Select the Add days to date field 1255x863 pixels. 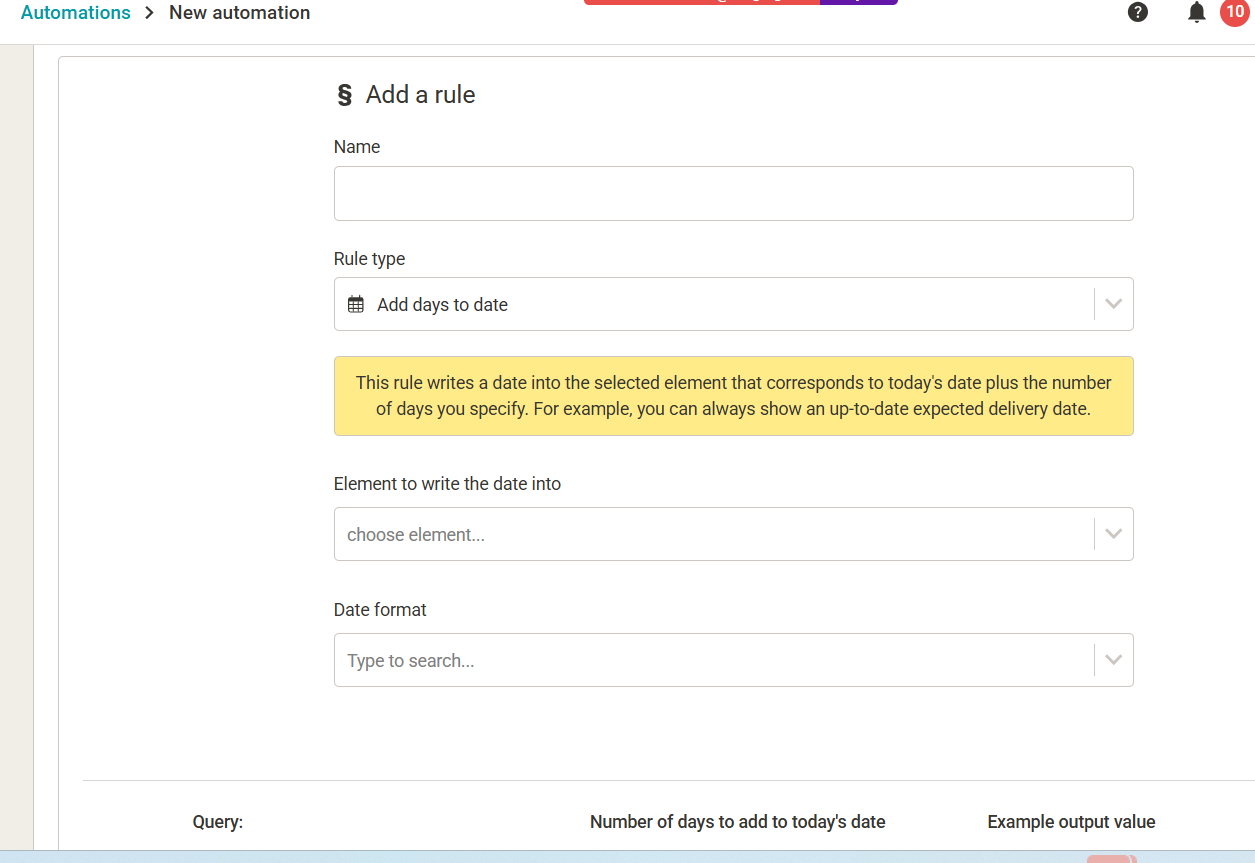[700, 305]
